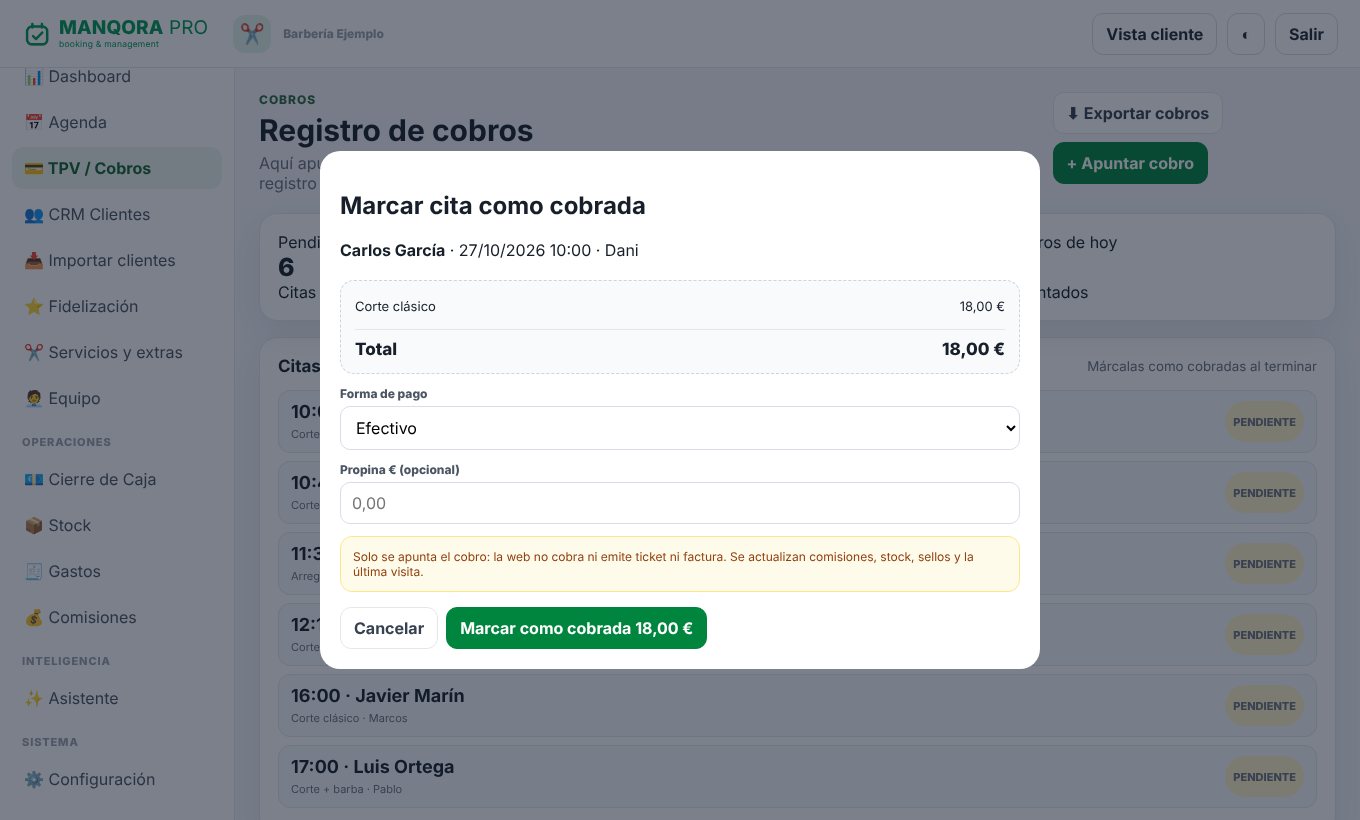
Task: Open CRM Clientes people icon
Action: point(33,215)
